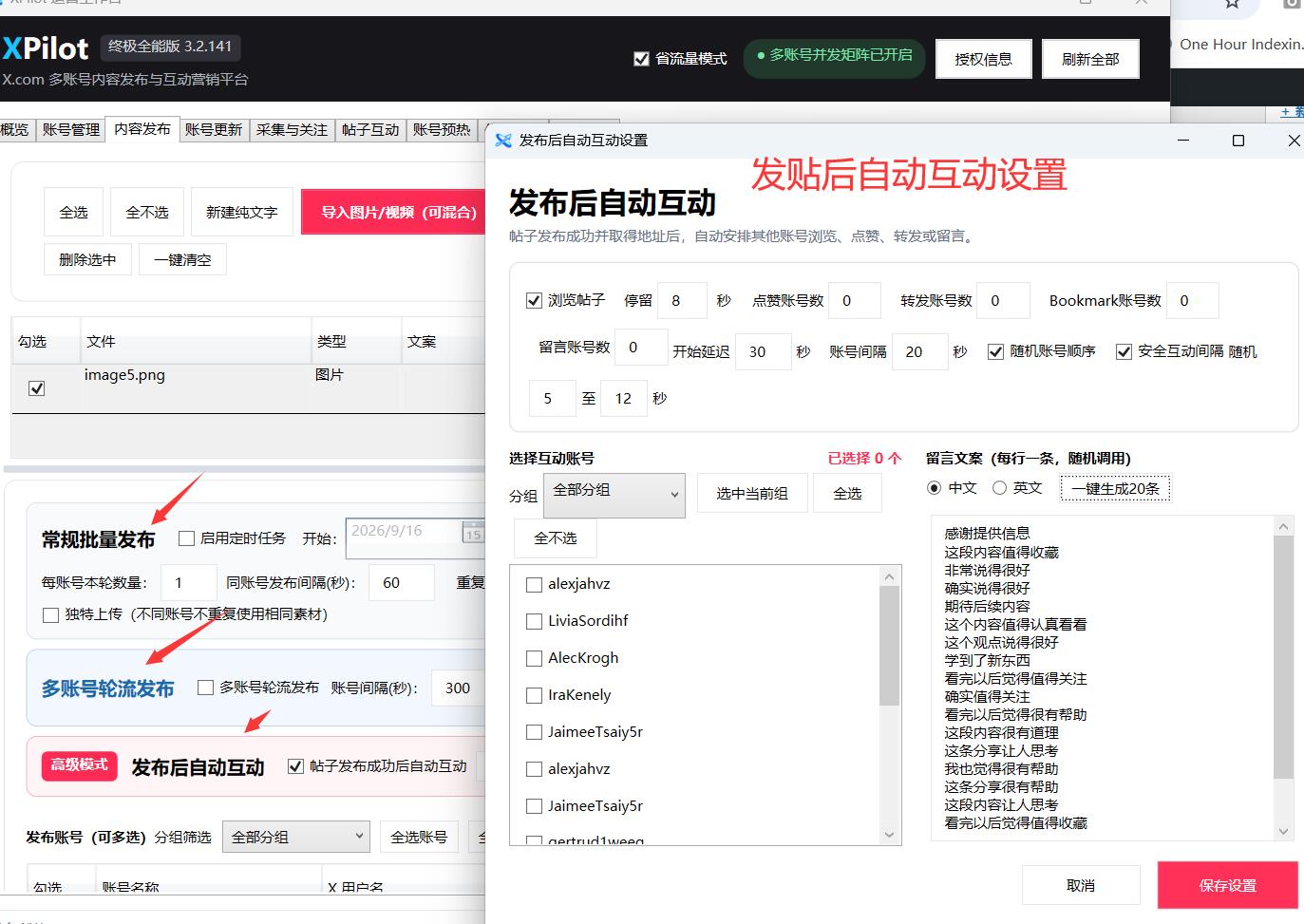The height and width of the screenshot is (924, 1304).
Task: Click 新建纯文字 button
Action: coord(242,213)
